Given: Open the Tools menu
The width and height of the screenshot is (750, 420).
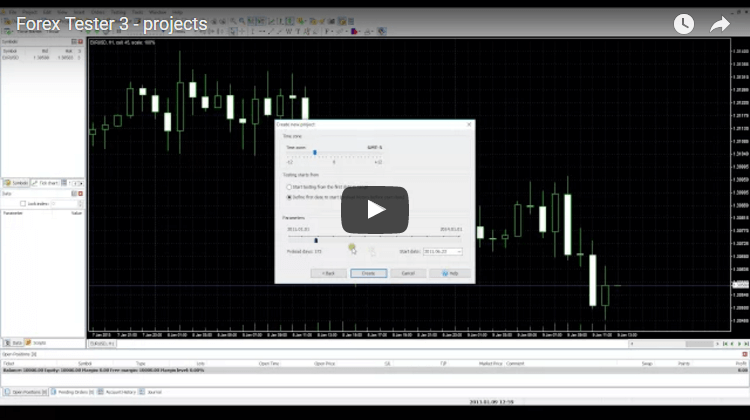Looking at the screenshot, I should click(138, 12).
